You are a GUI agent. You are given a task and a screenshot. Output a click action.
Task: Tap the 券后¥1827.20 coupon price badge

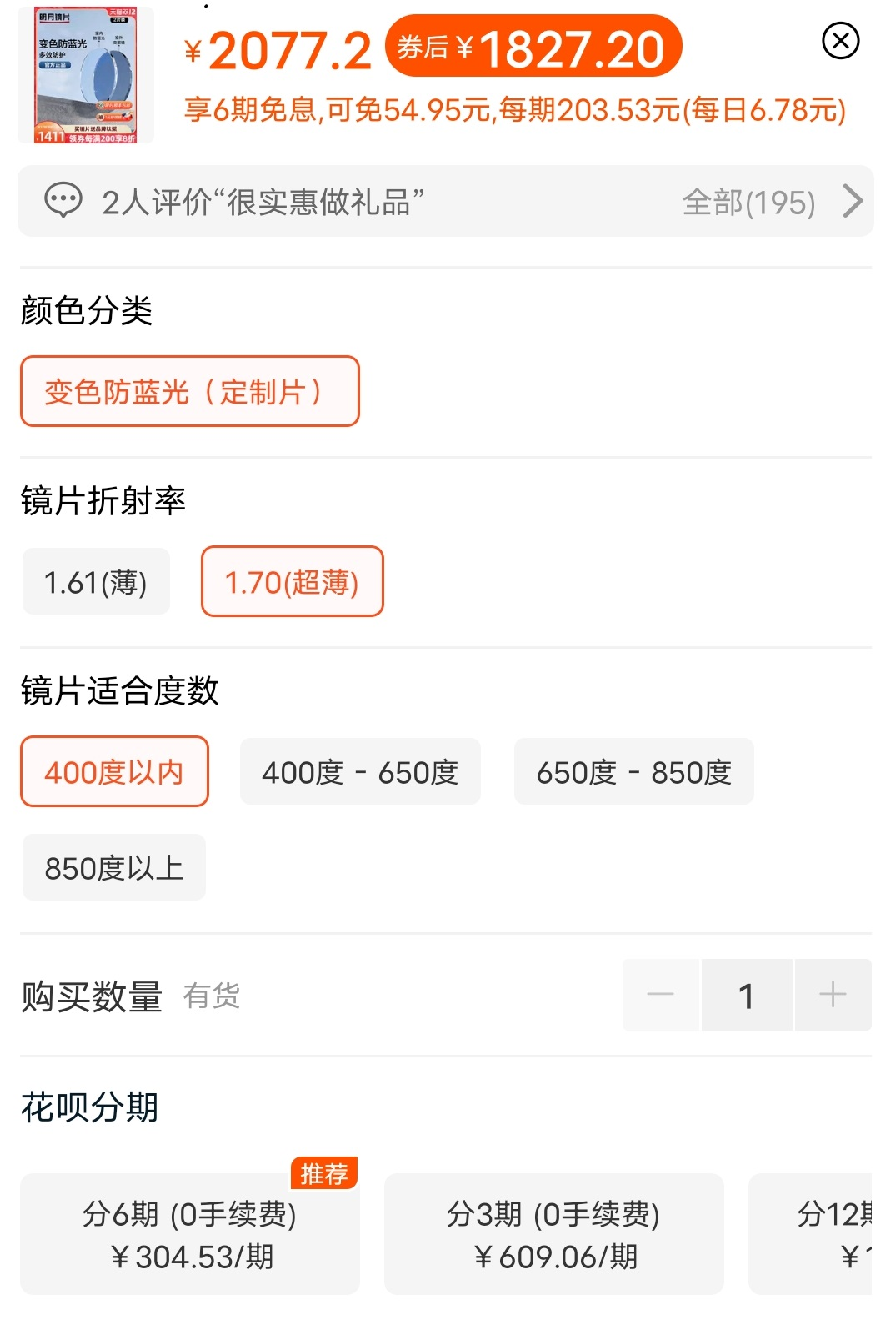pos(533,48)
